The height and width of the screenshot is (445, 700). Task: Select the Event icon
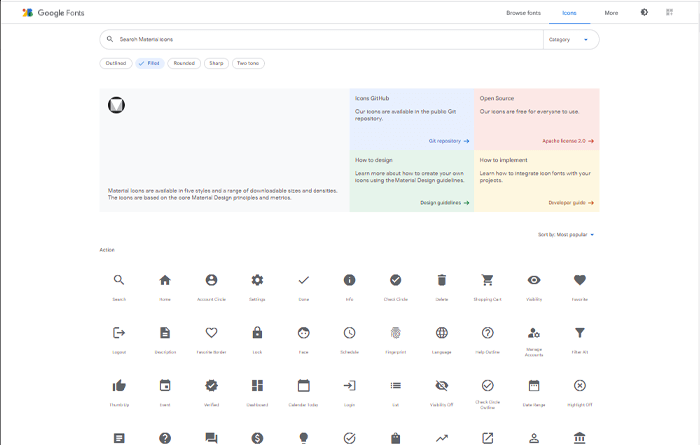click(x=165, y=385)
